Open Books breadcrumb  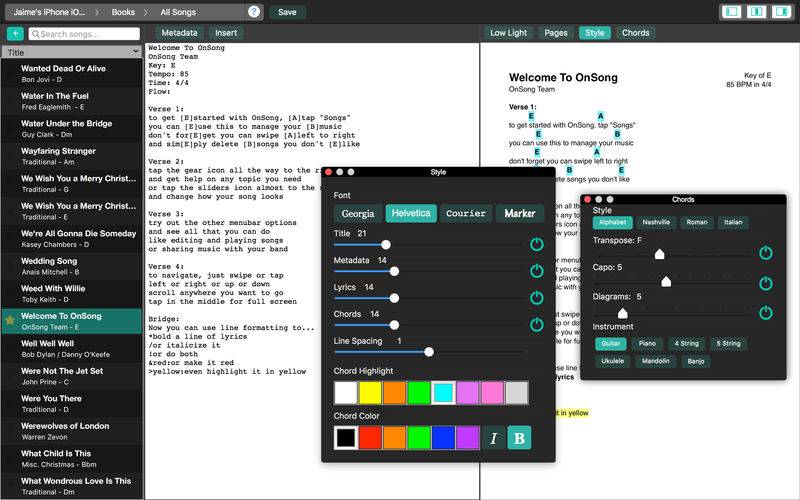123,12
